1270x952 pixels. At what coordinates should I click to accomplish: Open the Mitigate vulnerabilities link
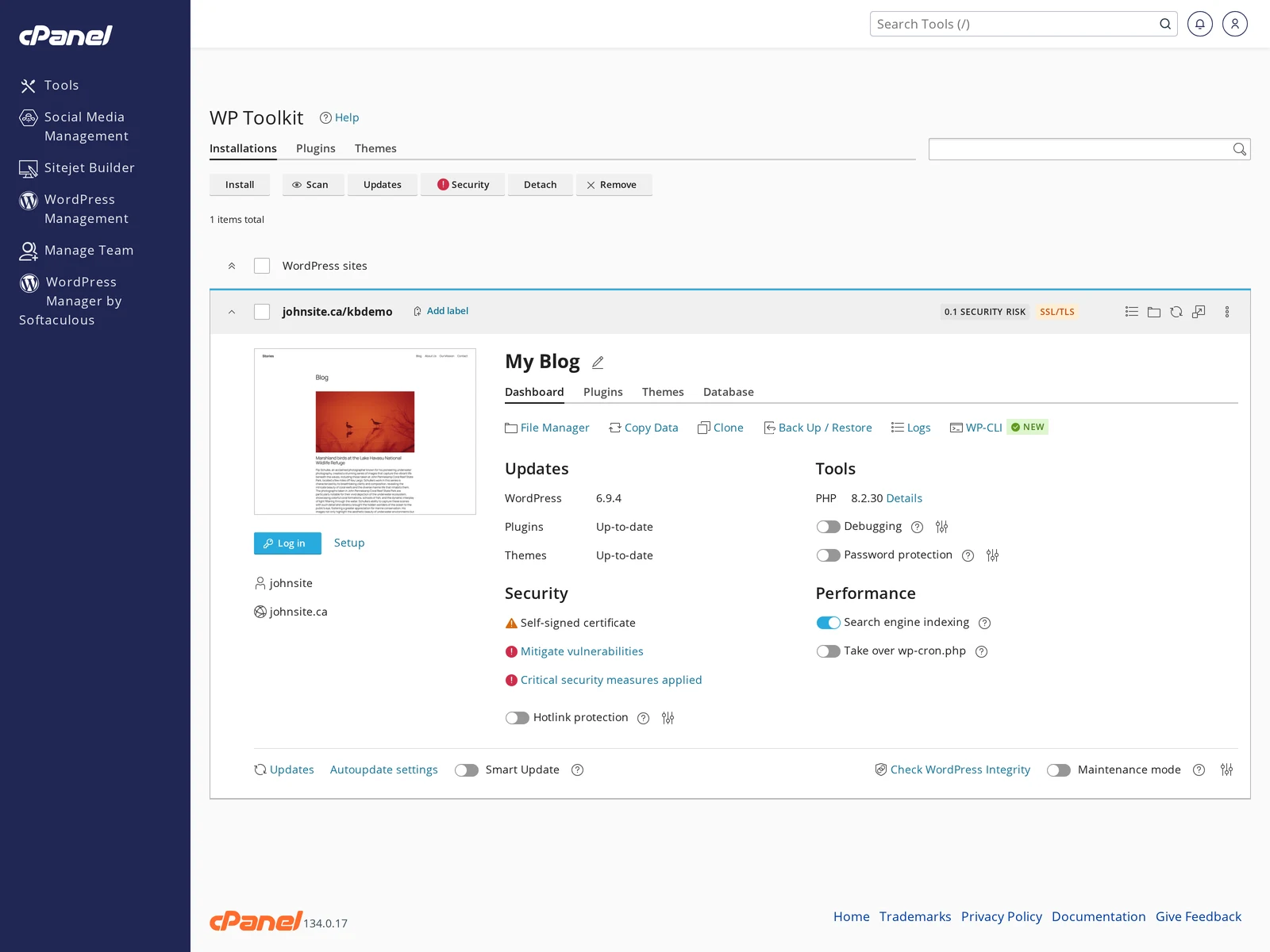pyautogui.click(x=582, y=651)
